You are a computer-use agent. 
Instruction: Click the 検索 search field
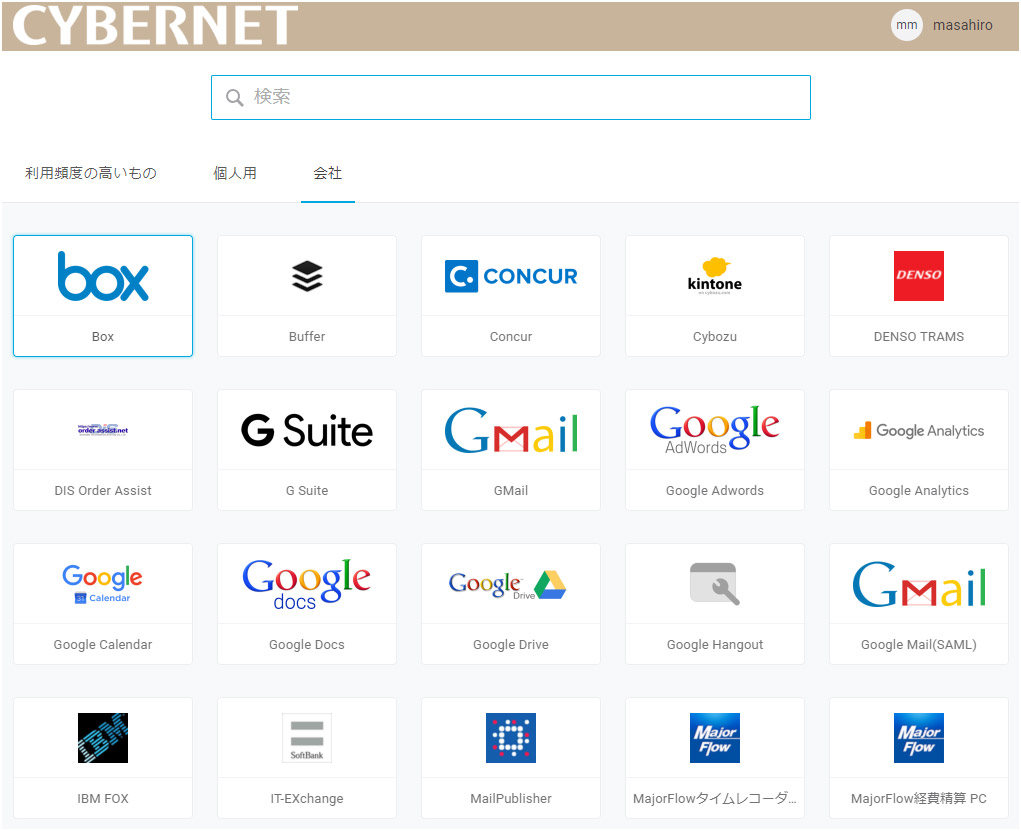click(x=511, y=97)
